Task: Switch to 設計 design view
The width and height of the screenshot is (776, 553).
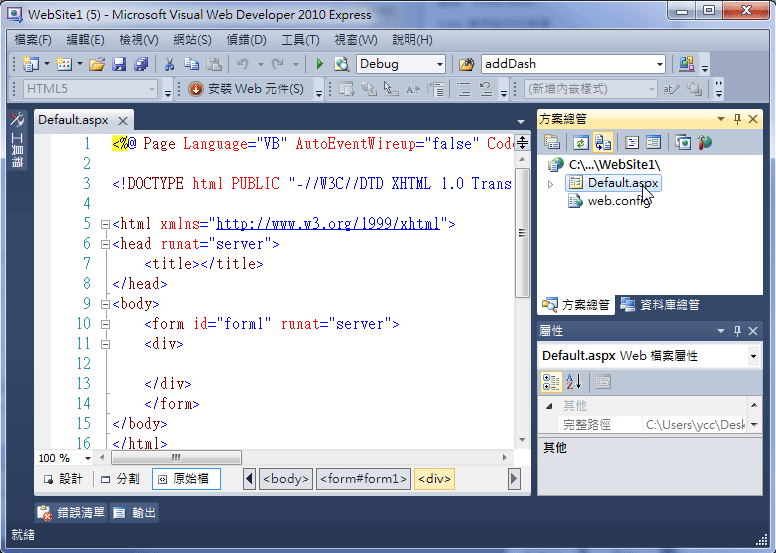Action: coord(63,479)
